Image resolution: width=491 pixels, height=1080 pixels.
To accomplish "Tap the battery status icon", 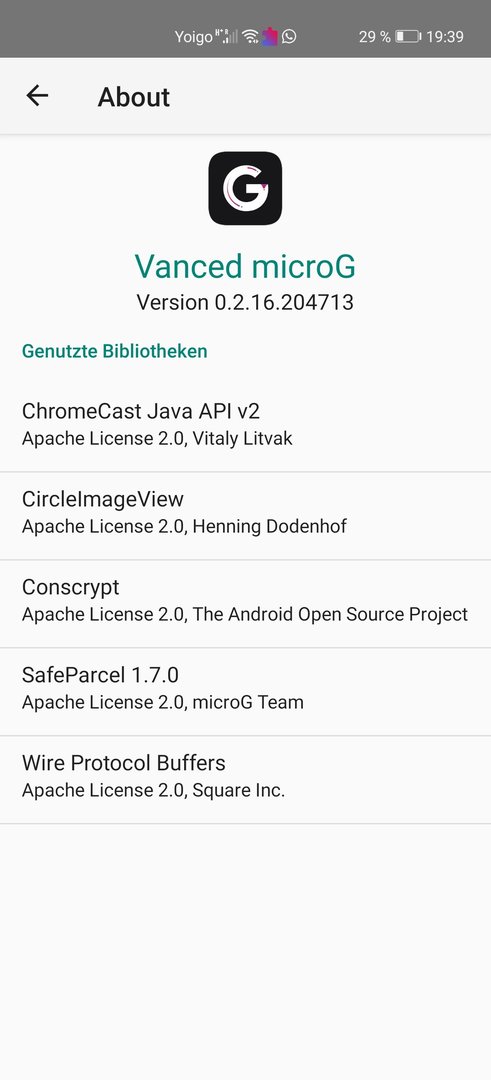I will pyautogui.click(x=408, y=37).
